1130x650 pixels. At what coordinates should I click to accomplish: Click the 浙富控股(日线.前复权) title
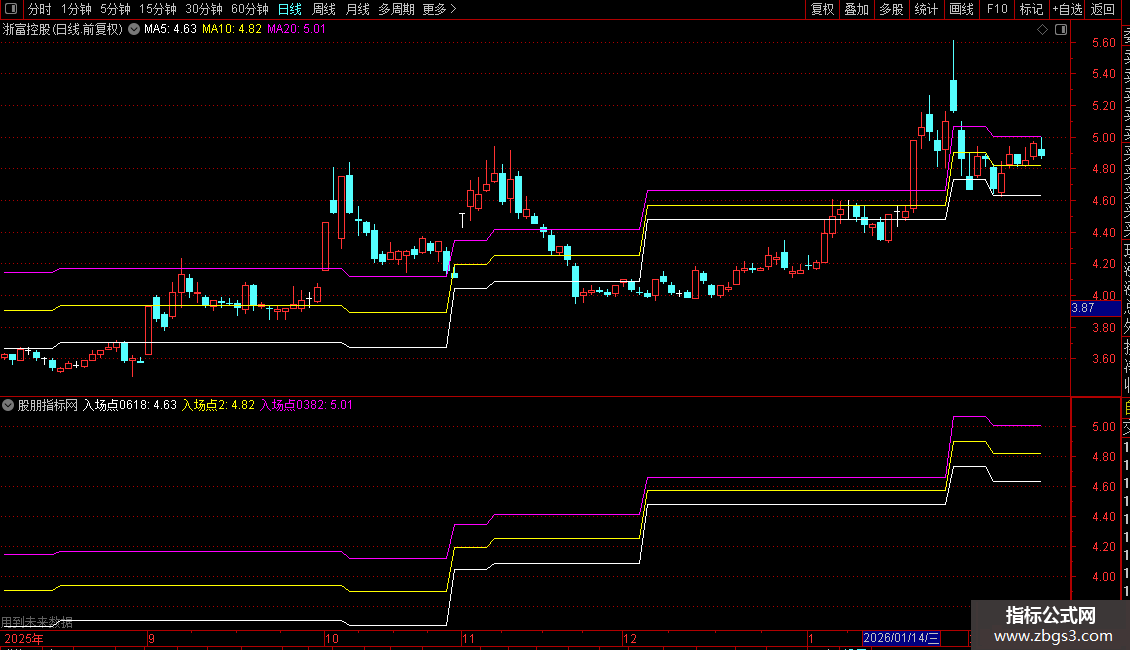[x=63, y=29]
